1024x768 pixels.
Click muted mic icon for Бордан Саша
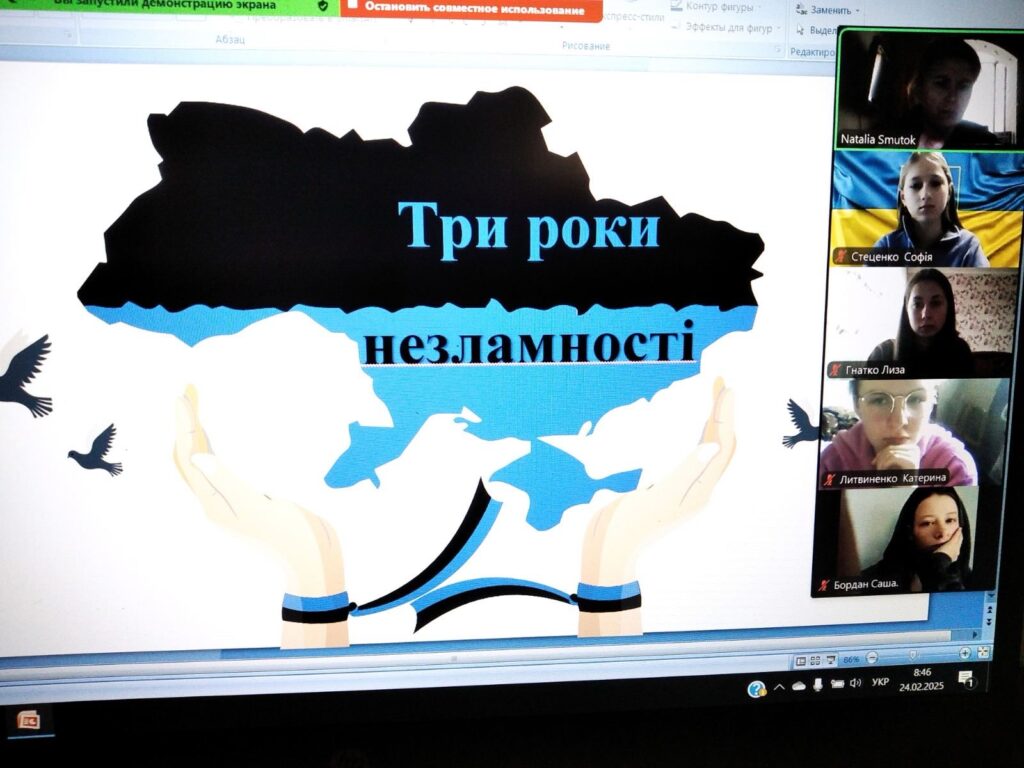click(x=824, y=584)
